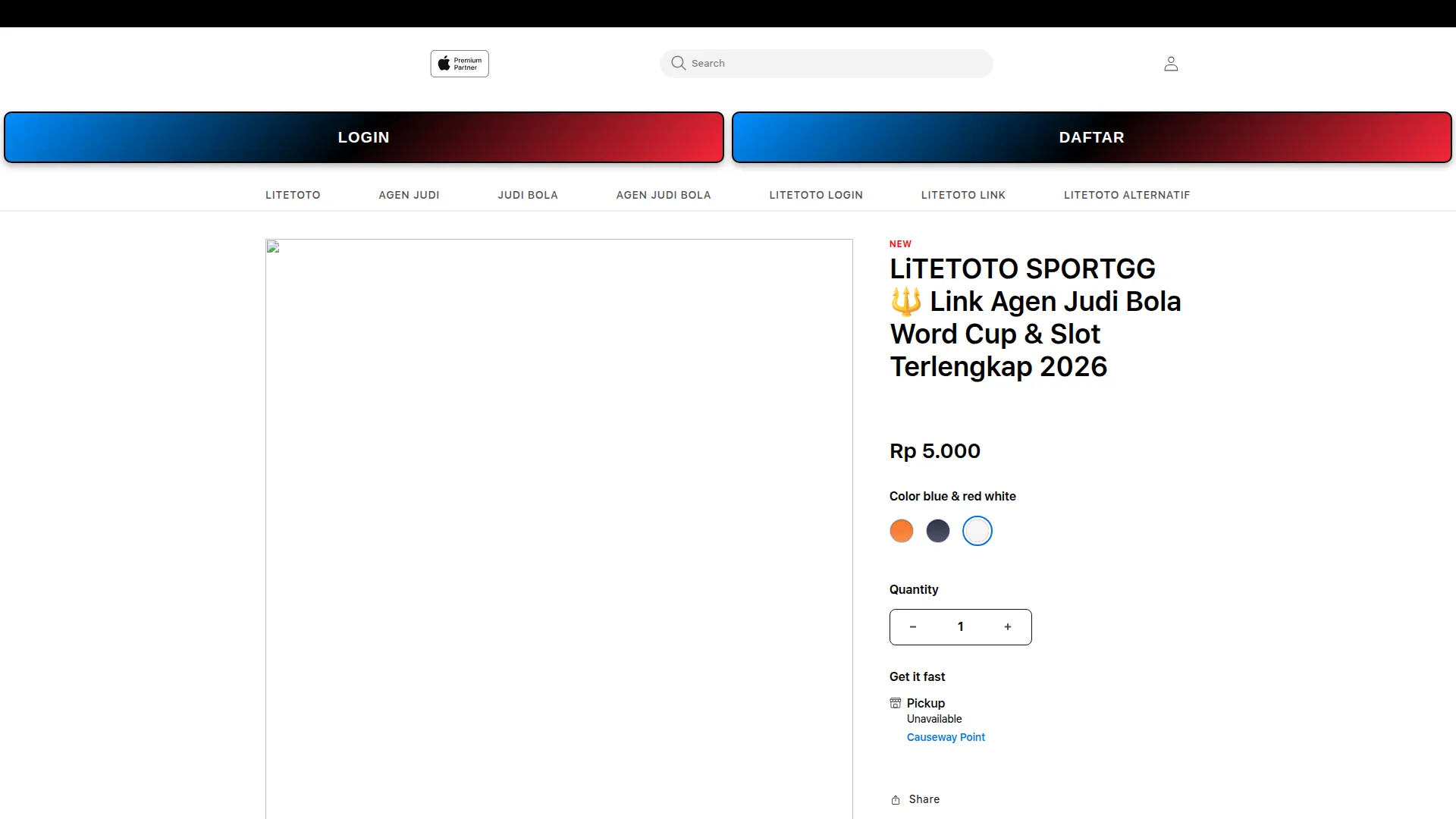Select the dark navy color swatch

click(x=938, y=531)
